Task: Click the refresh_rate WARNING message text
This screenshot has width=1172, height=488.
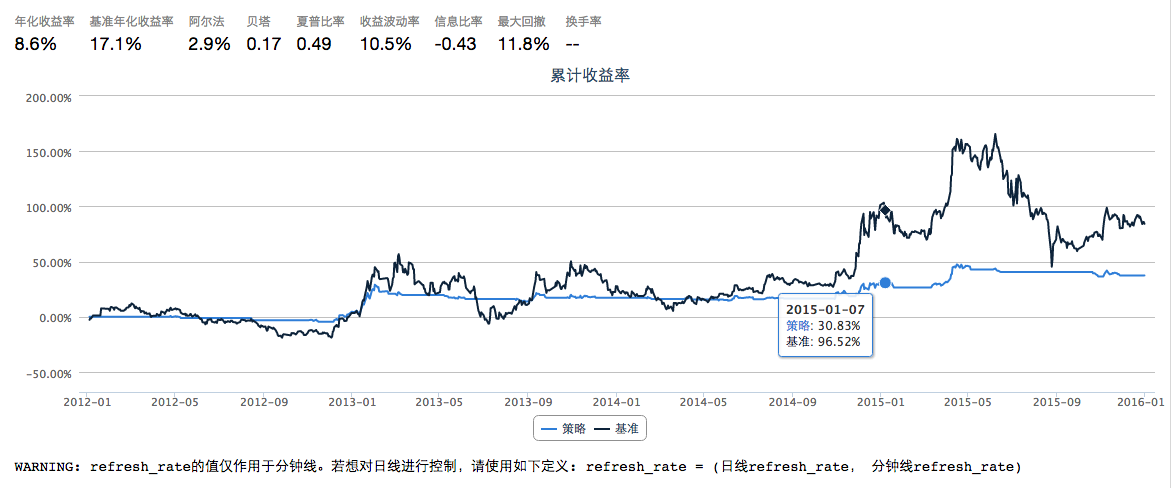Action: 517,466
